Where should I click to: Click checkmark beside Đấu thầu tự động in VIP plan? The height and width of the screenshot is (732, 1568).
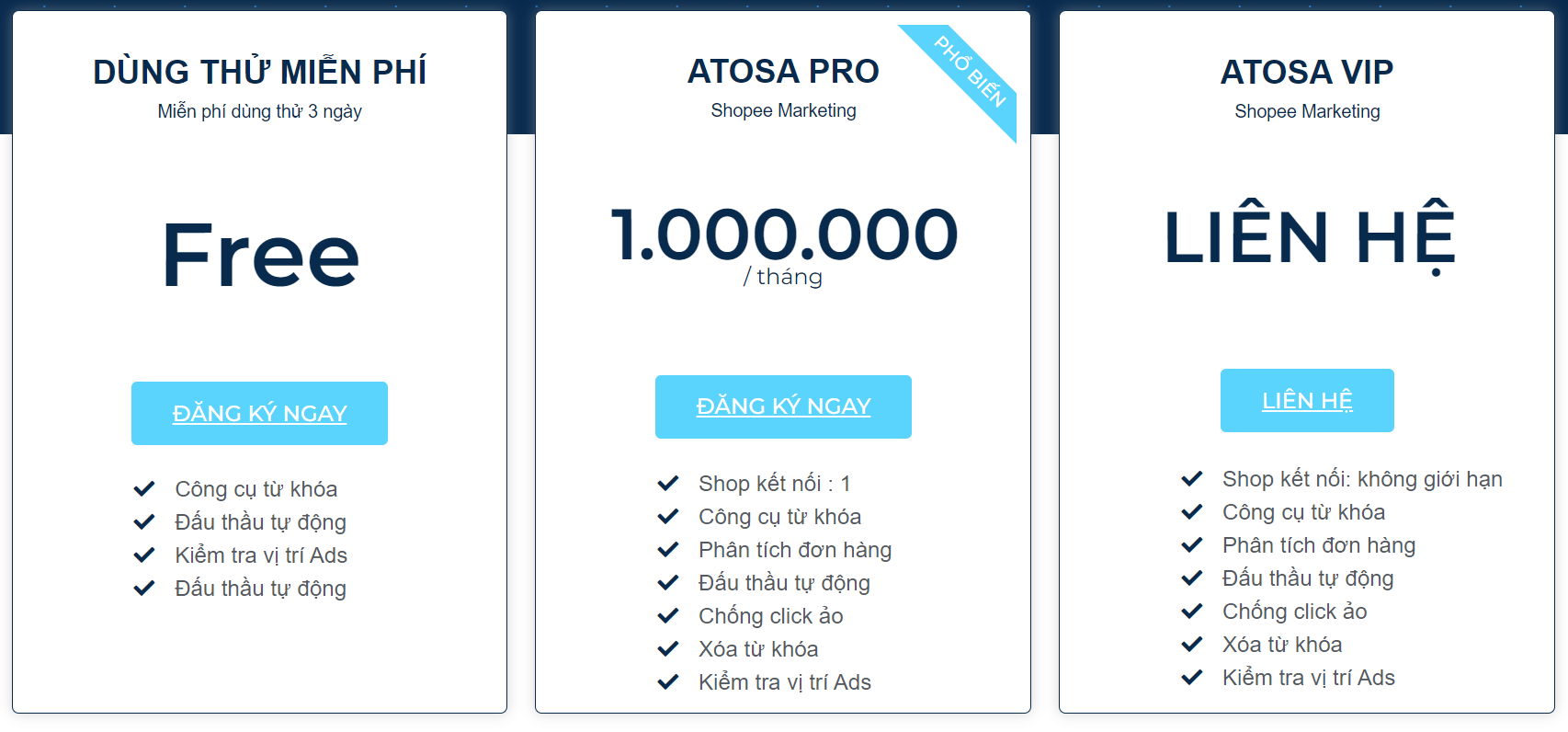(1192, 578)
